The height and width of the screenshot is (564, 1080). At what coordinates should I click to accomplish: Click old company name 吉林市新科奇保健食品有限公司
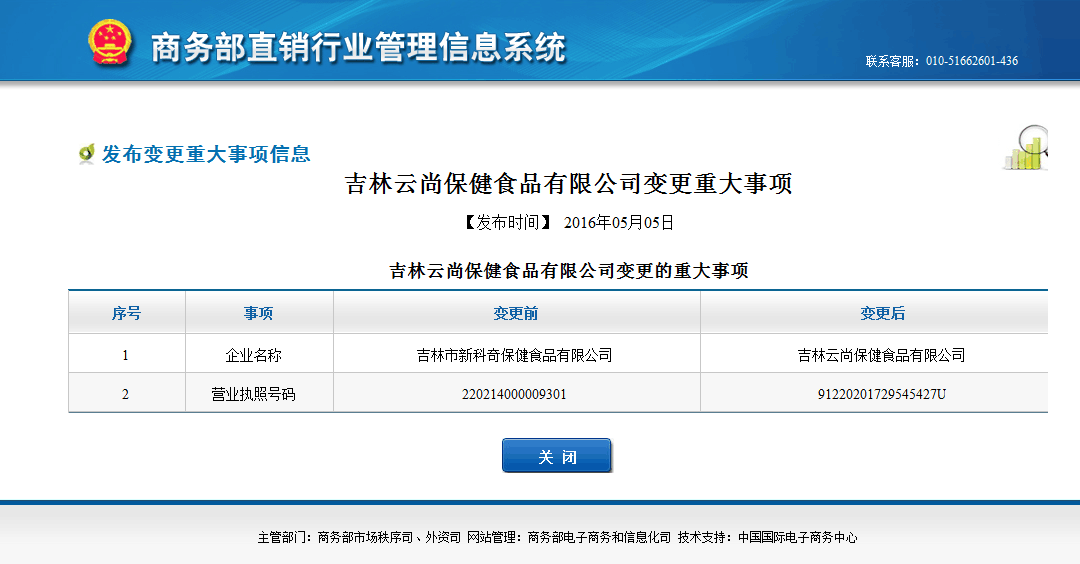514,355
